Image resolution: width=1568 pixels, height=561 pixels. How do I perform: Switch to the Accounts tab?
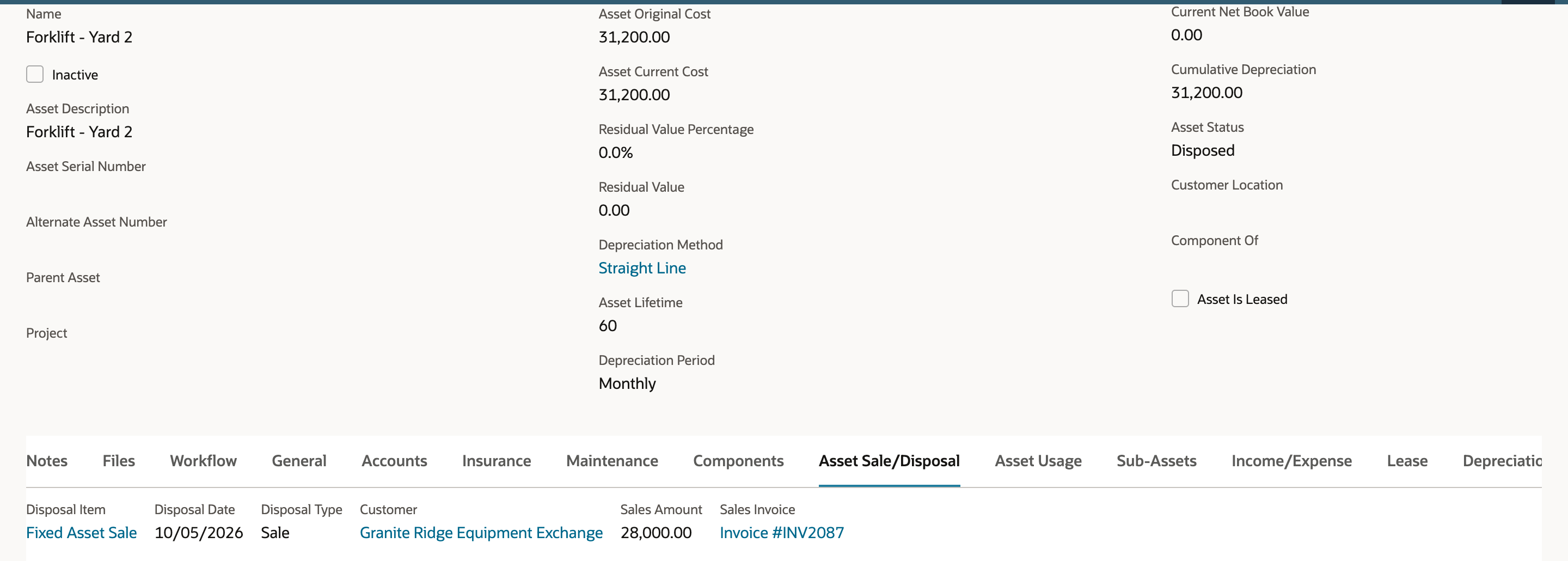tap(394, 461)
